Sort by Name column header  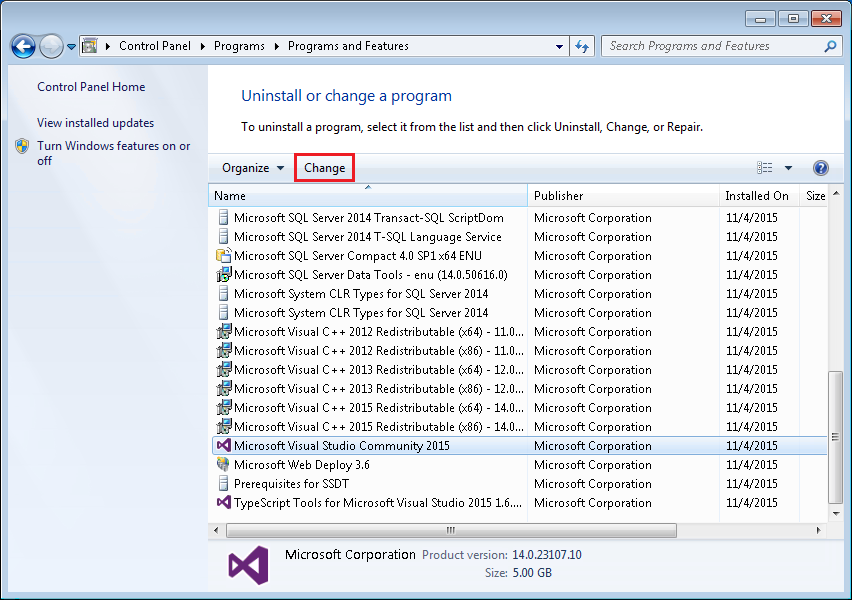point(368,196)
